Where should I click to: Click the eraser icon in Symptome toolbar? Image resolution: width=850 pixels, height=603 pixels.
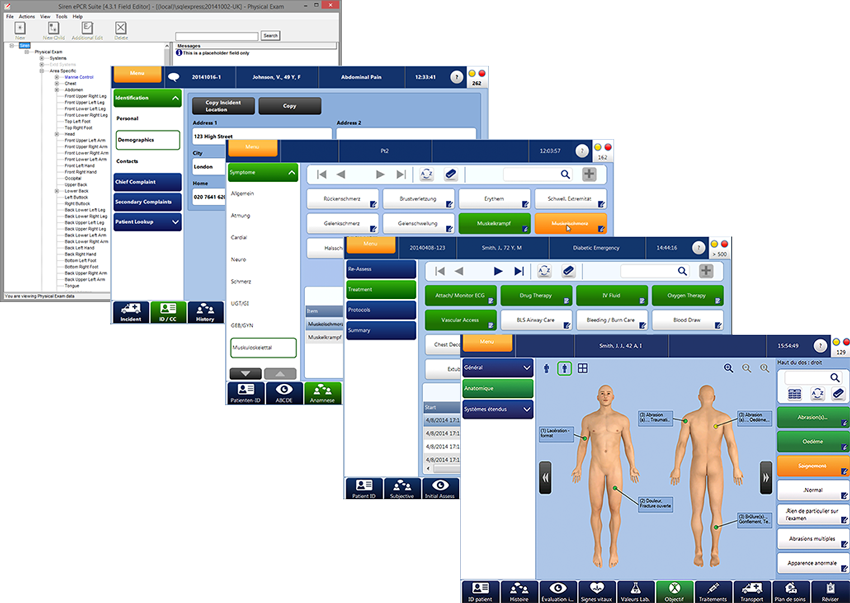coord(450,174)
